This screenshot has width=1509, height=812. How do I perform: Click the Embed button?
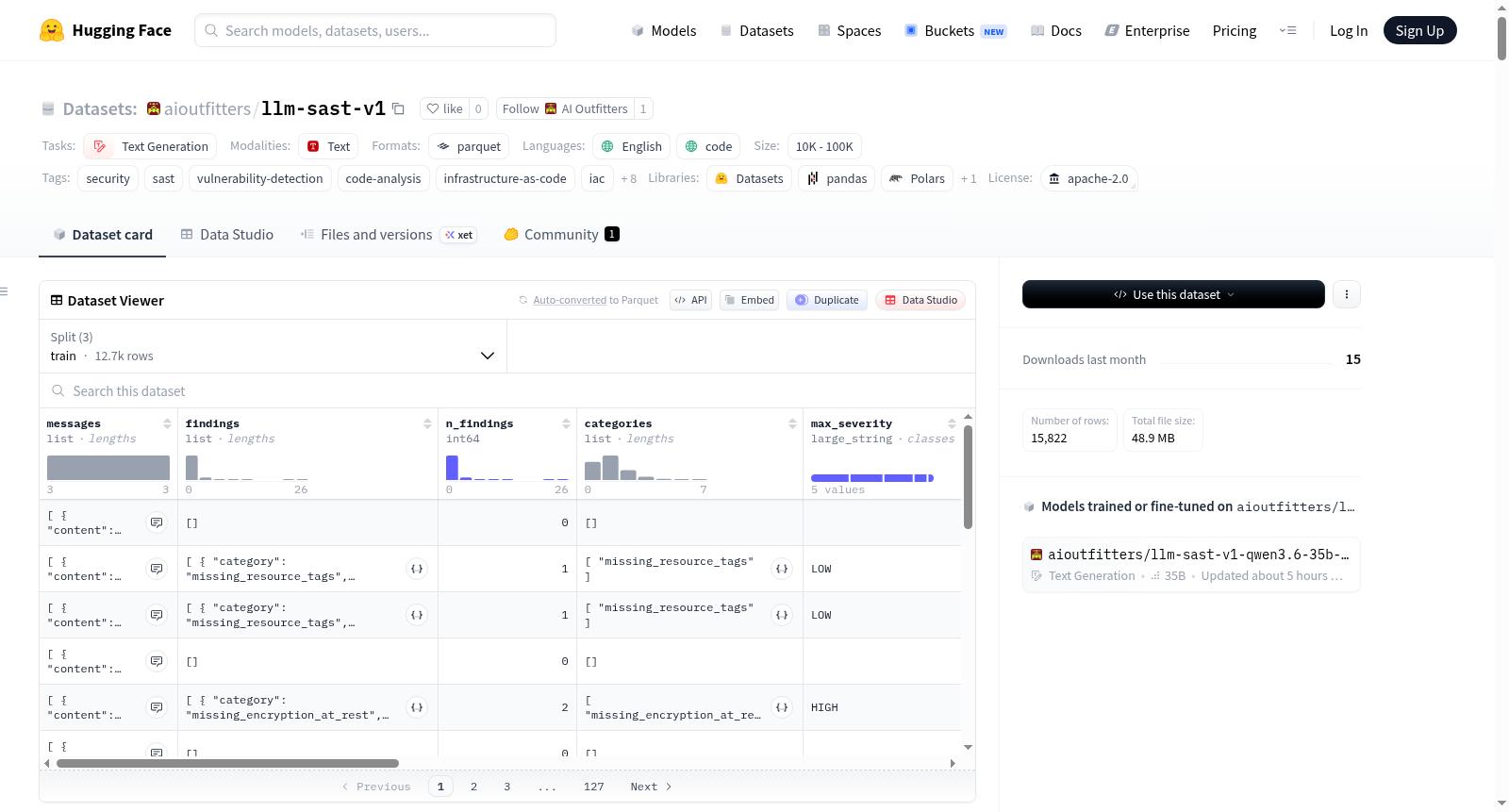click(749, 300)
